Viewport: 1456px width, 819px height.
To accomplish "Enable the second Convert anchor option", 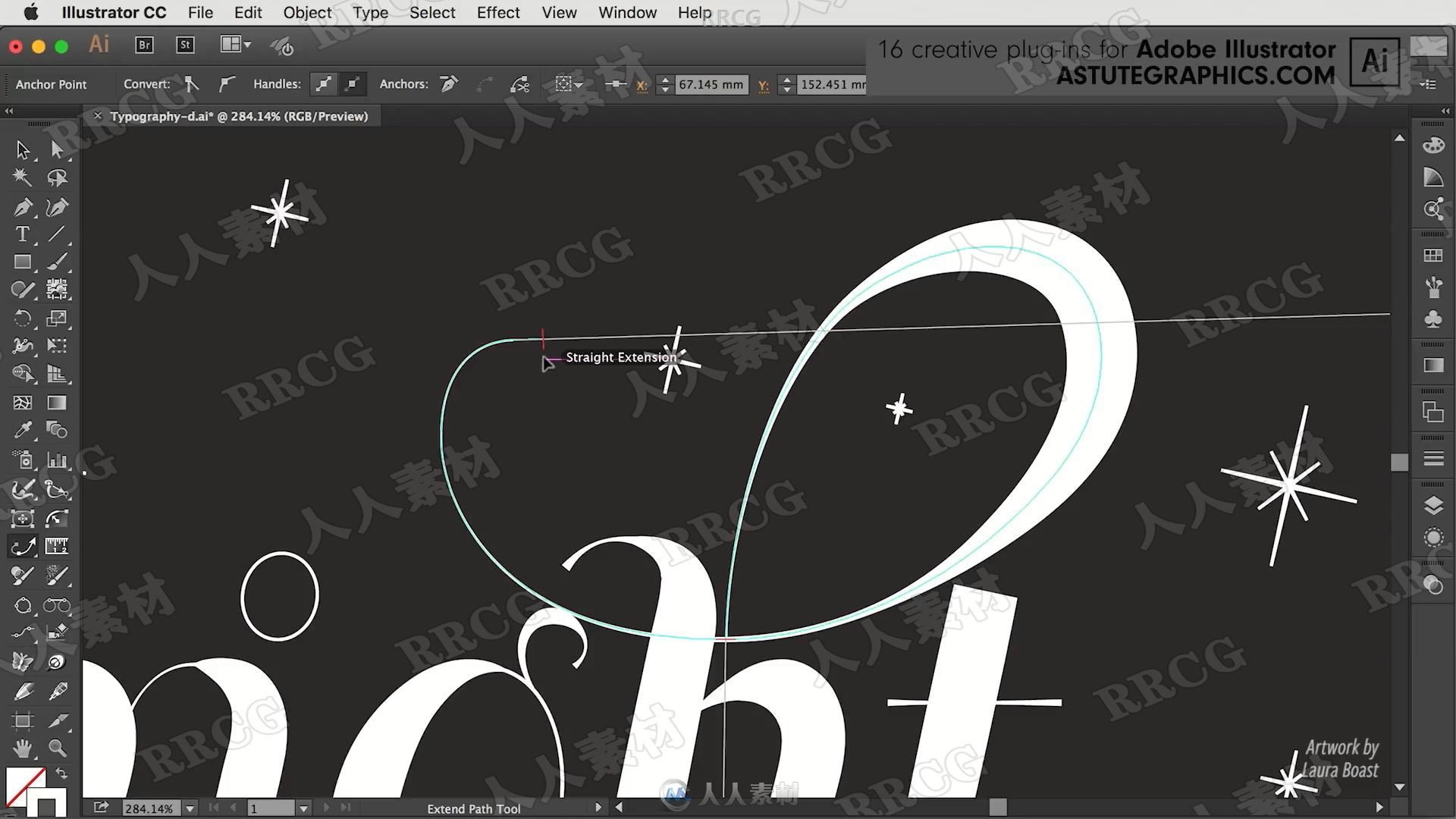I will click(x=225, y=84).
